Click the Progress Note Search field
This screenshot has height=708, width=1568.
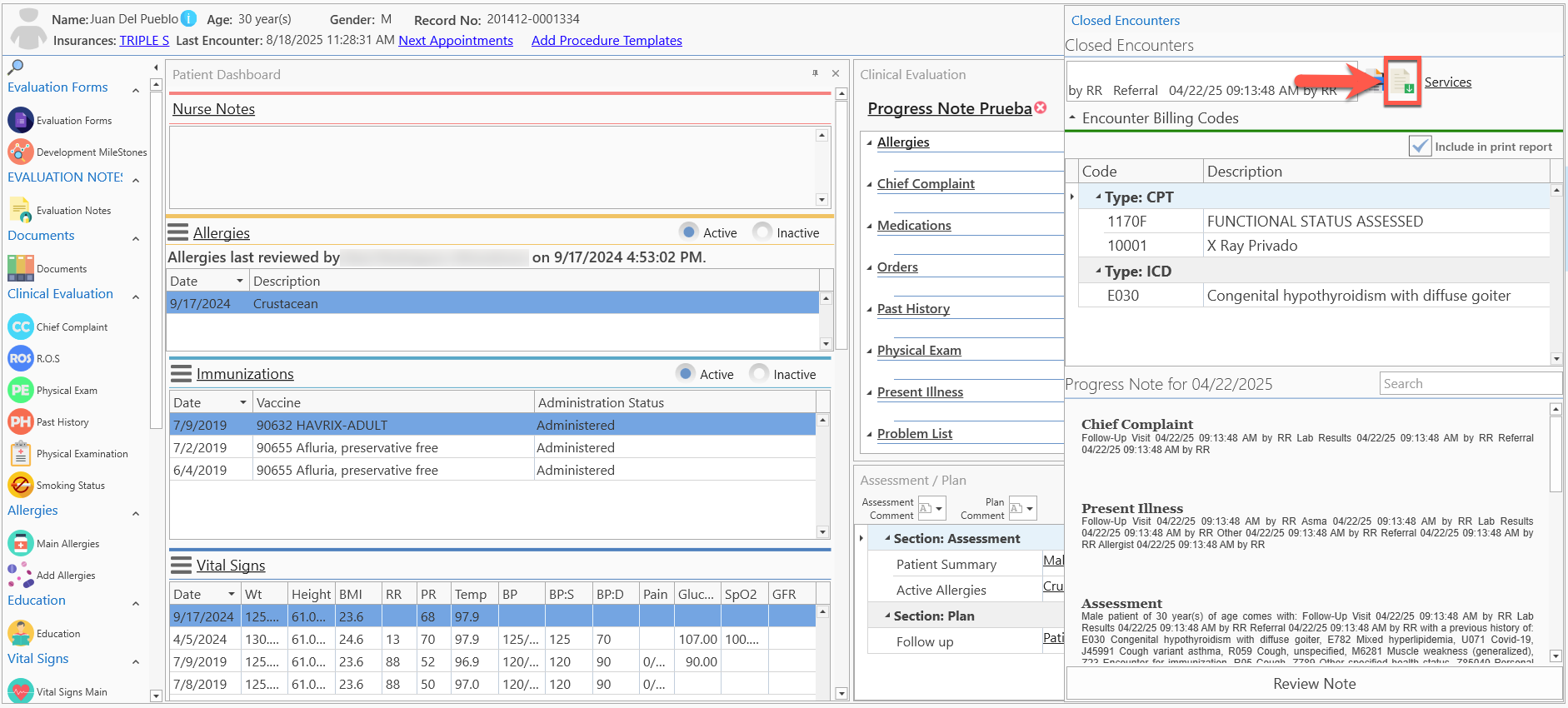click(1470, 383)
